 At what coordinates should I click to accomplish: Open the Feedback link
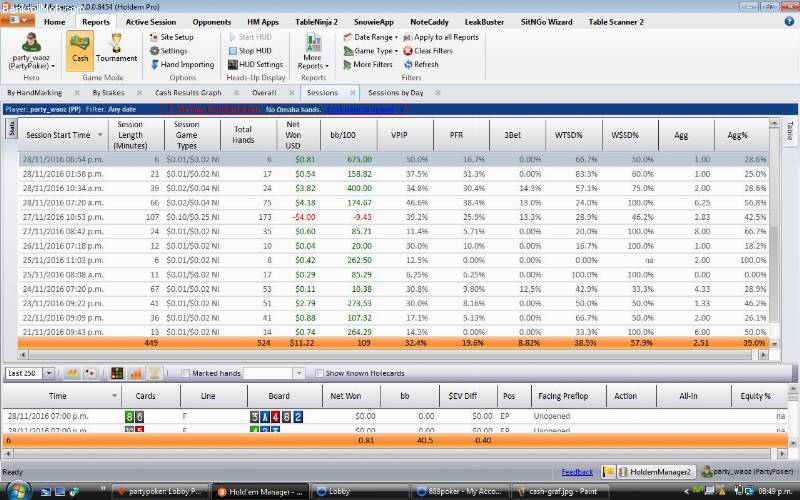[x=577, y=472]
